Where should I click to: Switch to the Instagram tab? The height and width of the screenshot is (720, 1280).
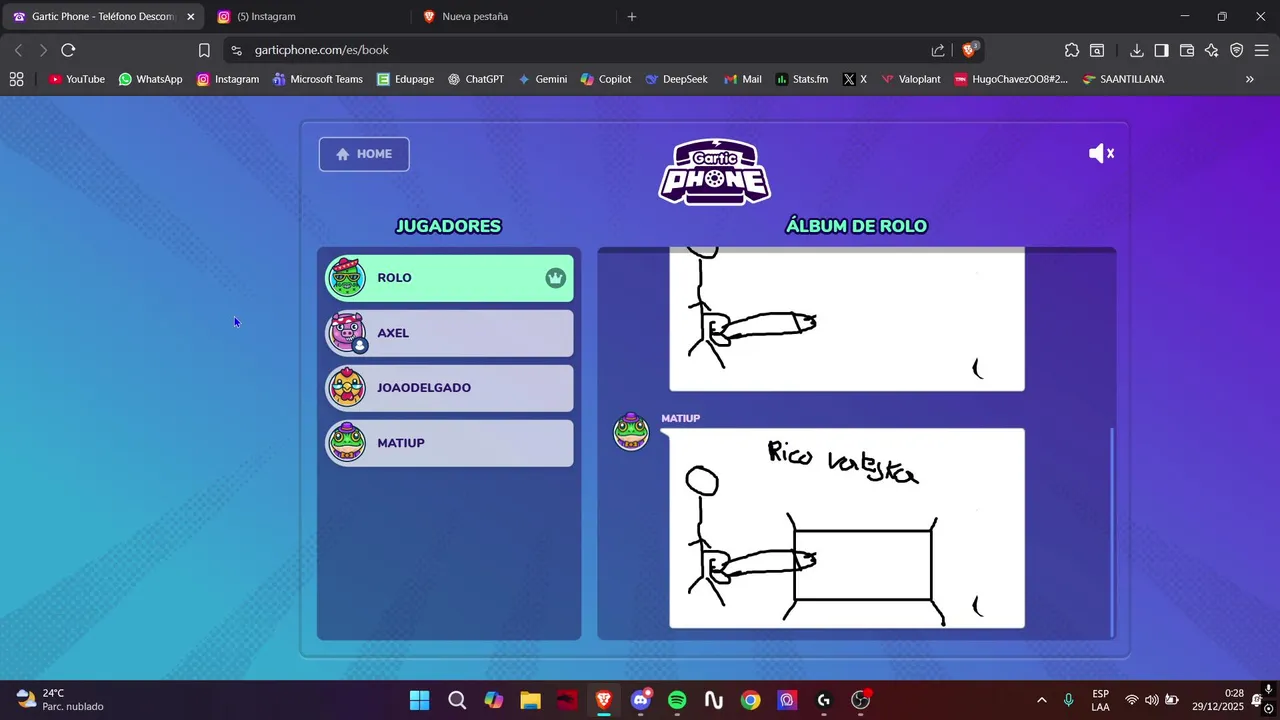click(x=306, y=17)
